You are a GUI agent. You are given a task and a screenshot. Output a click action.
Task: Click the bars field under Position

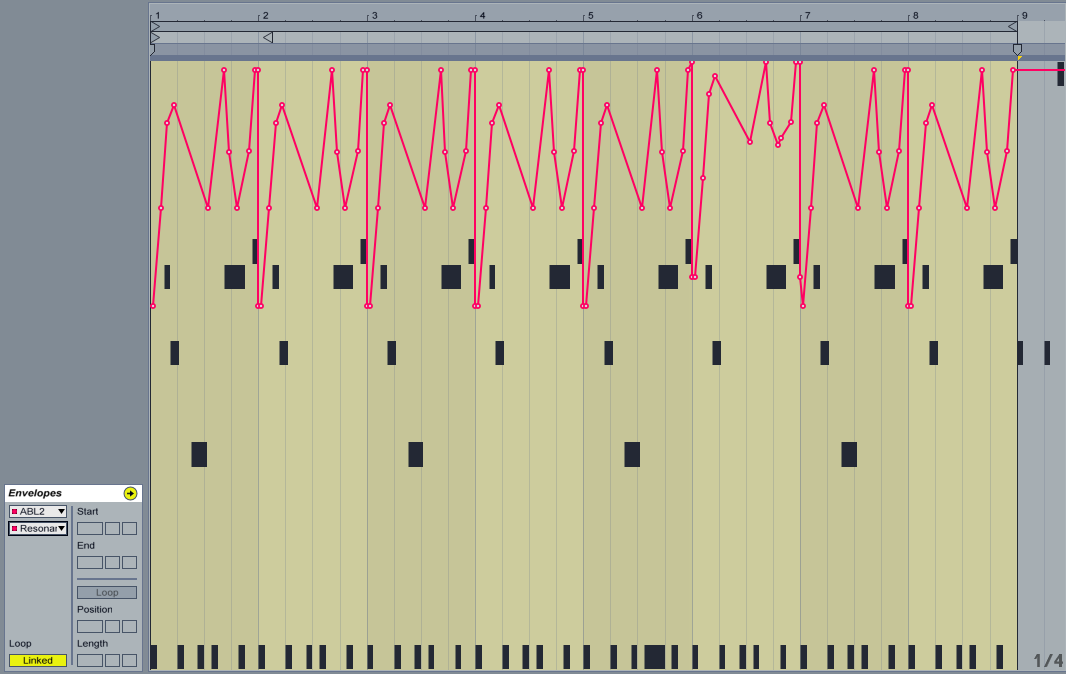pos(90,626)
